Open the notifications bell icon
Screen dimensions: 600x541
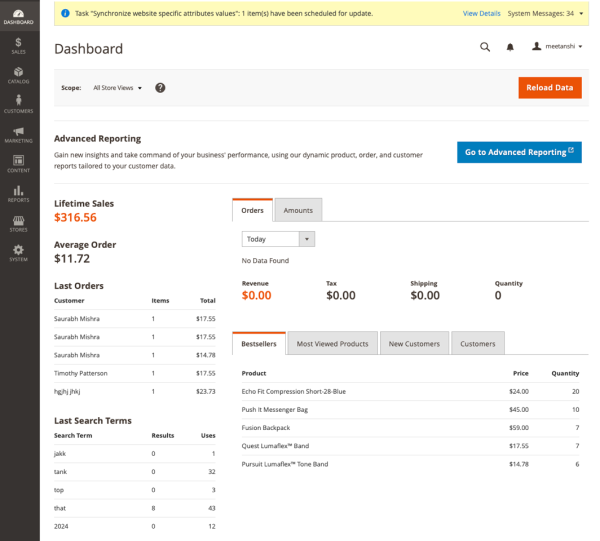pos(510,47)
